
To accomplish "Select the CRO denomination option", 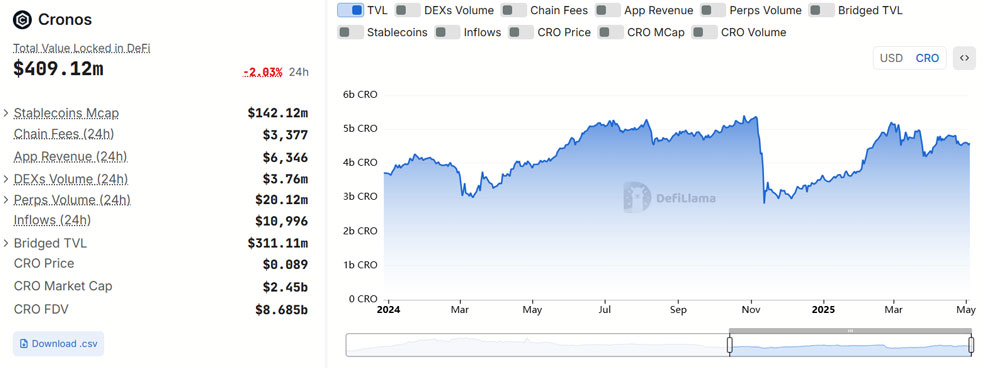I will click(x=928, y=58).
